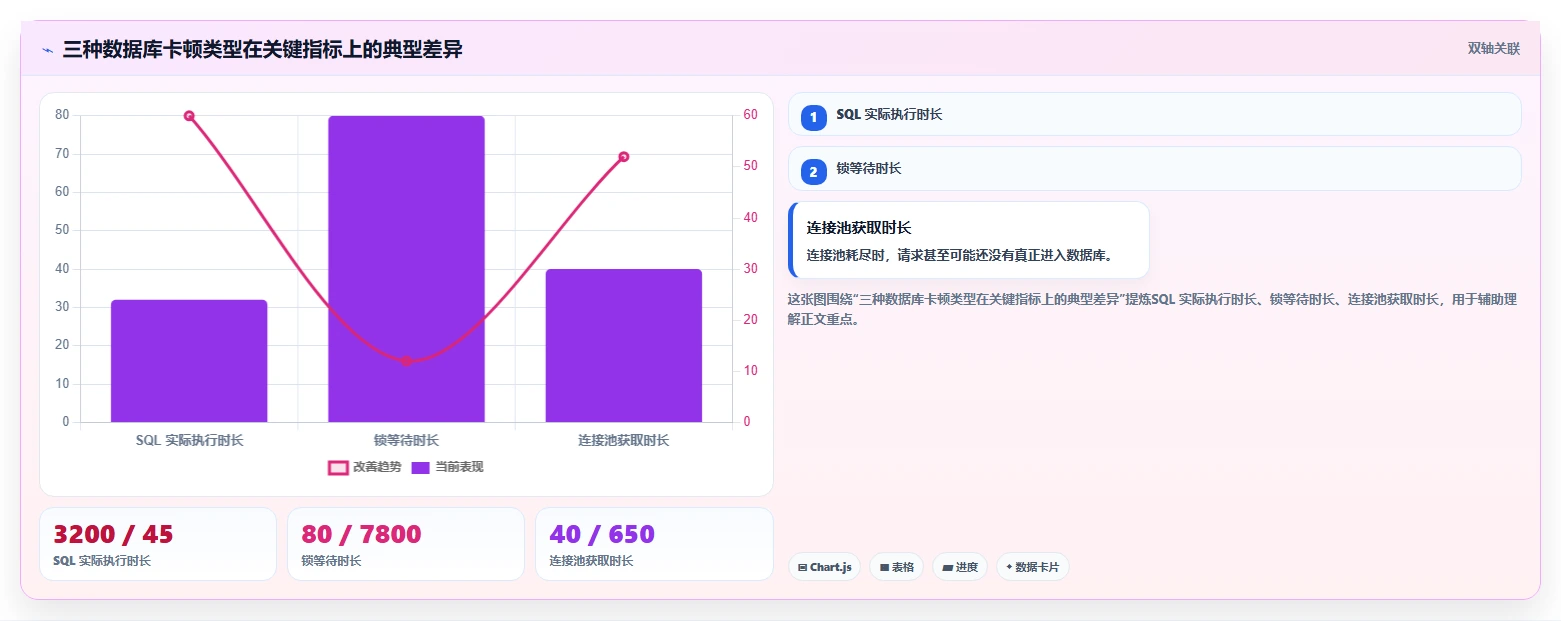Click the chart title 三种数据库卡顿类型在关键指标上的典型差异
The height and width of the screenshot is (621, 1561).
coord(263,50)
